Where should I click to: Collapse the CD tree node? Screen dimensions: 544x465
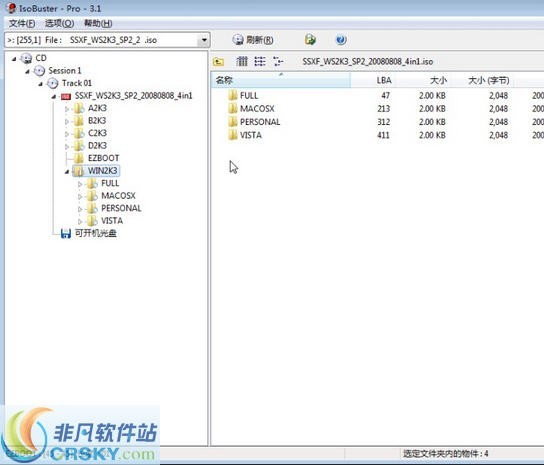[x=14, y=59]
